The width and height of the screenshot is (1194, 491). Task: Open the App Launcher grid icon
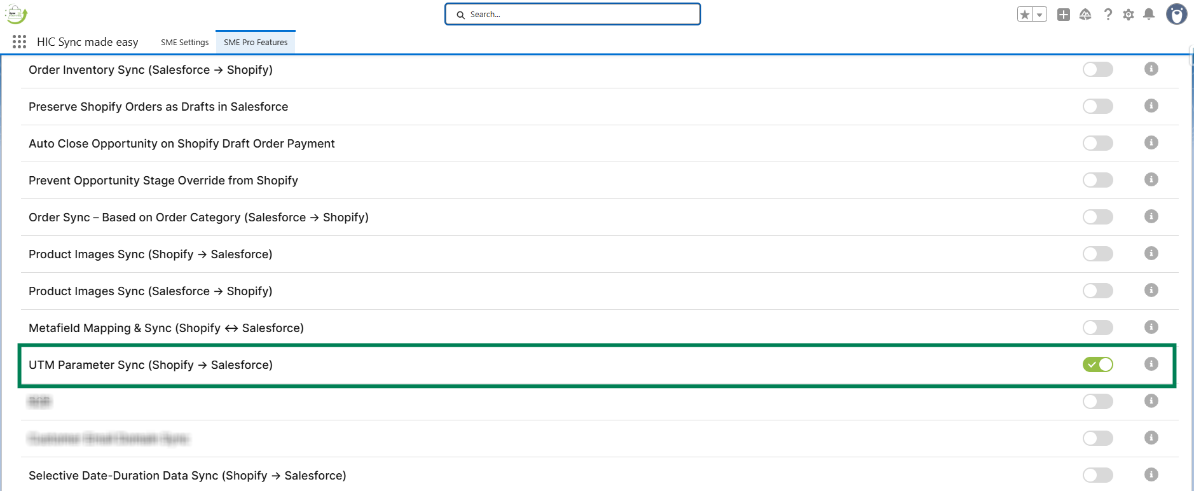coord(19,42)
